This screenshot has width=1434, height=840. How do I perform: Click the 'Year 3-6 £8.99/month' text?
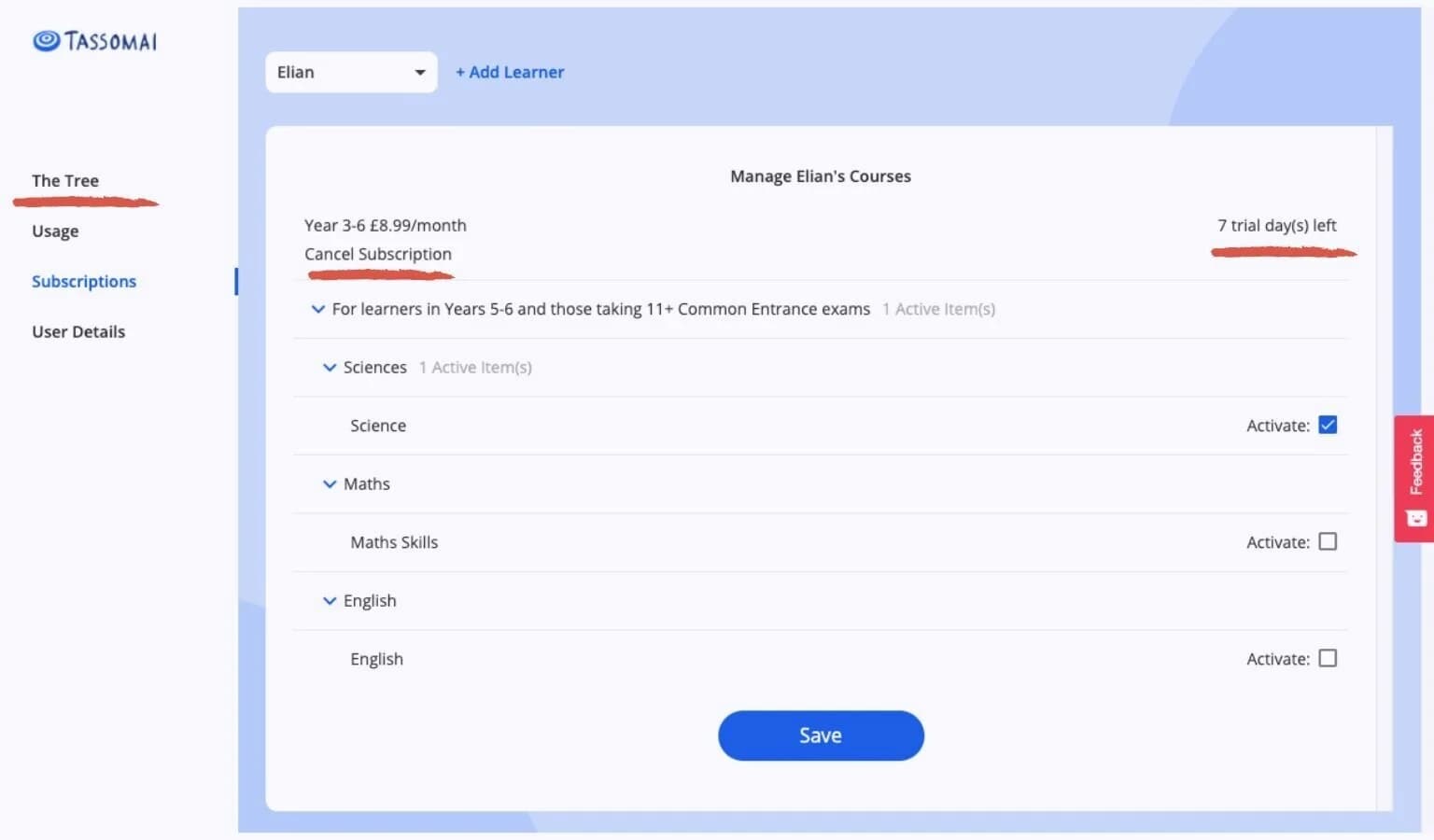(x=386, y=226)
